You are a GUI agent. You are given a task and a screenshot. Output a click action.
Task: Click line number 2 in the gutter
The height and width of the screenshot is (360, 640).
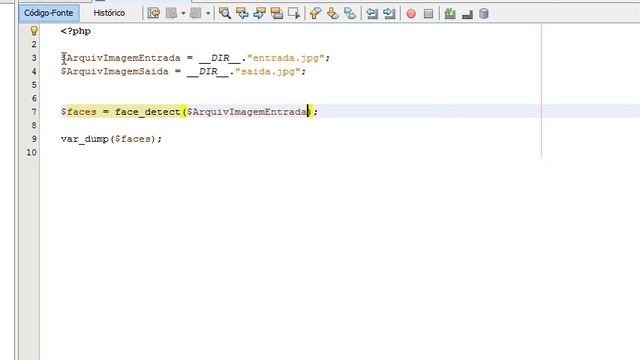(34, 44)
